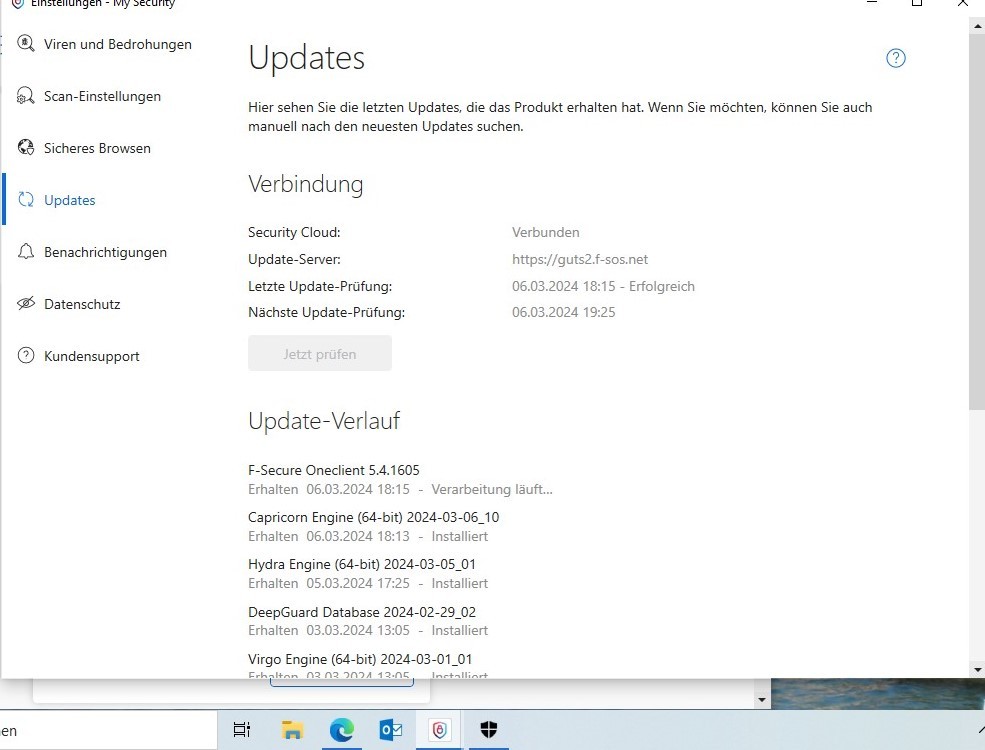
Task: Click the Viren und Bedrohungen sidebar icon
Action: click(x=26, y=44)
